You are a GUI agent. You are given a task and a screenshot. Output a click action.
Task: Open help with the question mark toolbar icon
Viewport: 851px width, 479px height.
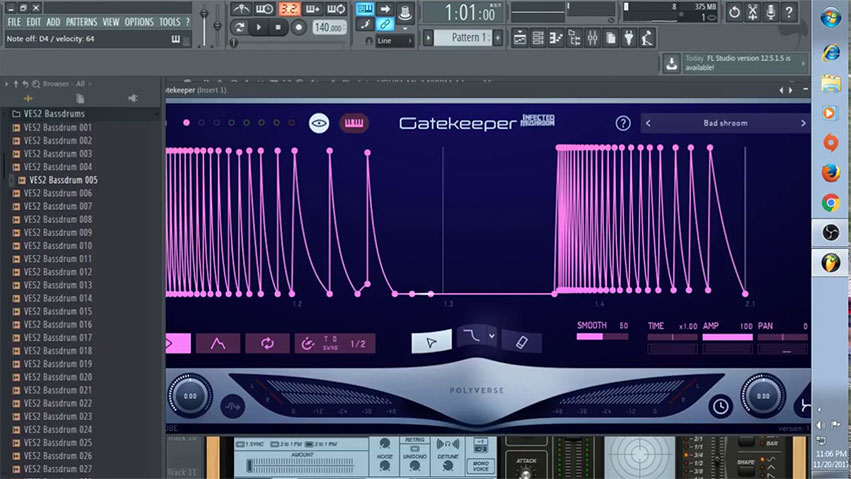click(789, 12)
